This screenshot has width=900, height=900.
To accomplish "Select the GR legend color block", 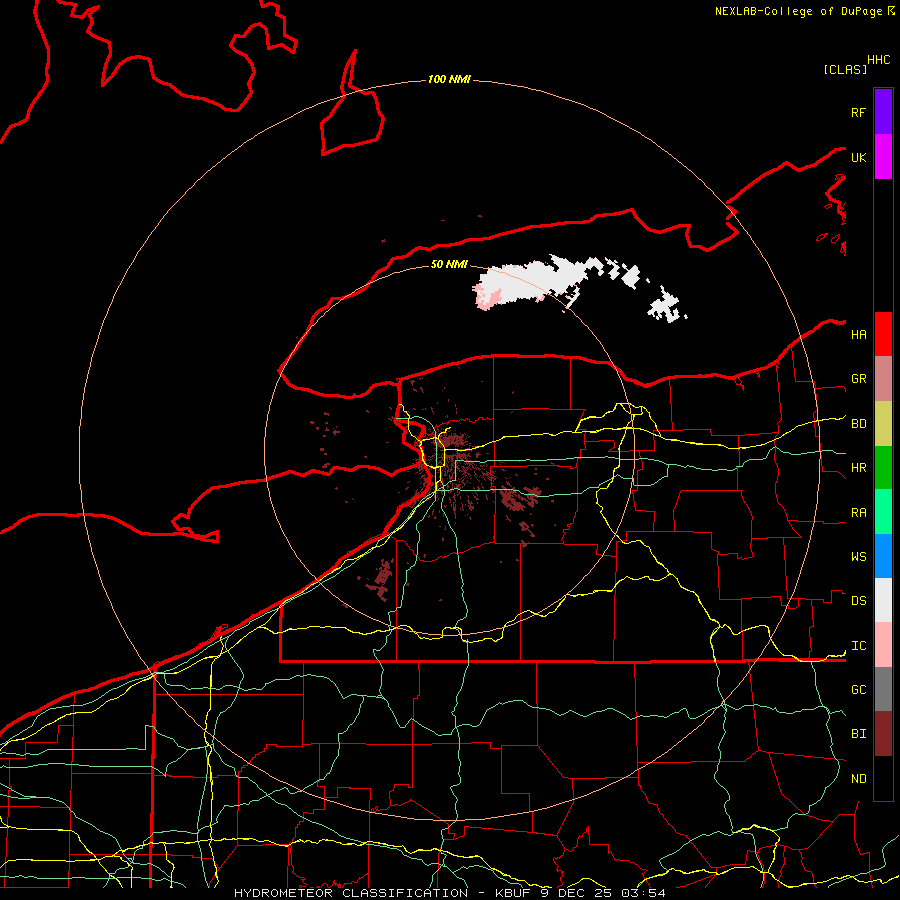I will (883, 379).
